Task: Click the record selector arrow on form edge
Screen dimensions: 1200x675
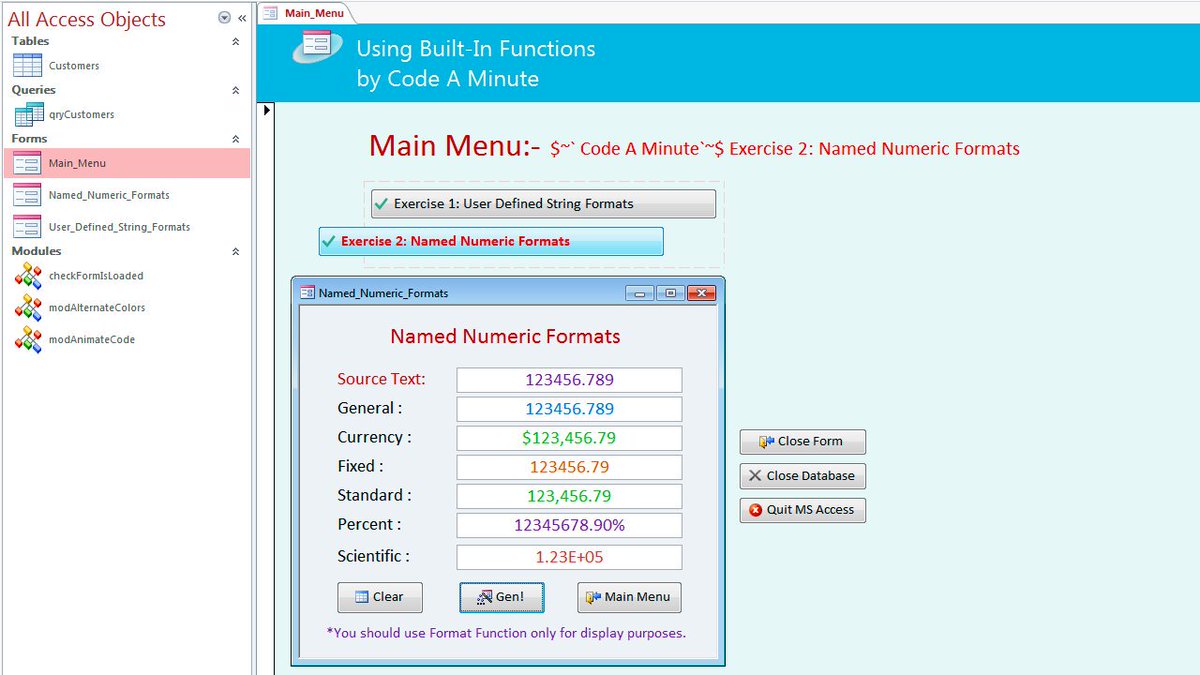Action: tap(266, 110)
